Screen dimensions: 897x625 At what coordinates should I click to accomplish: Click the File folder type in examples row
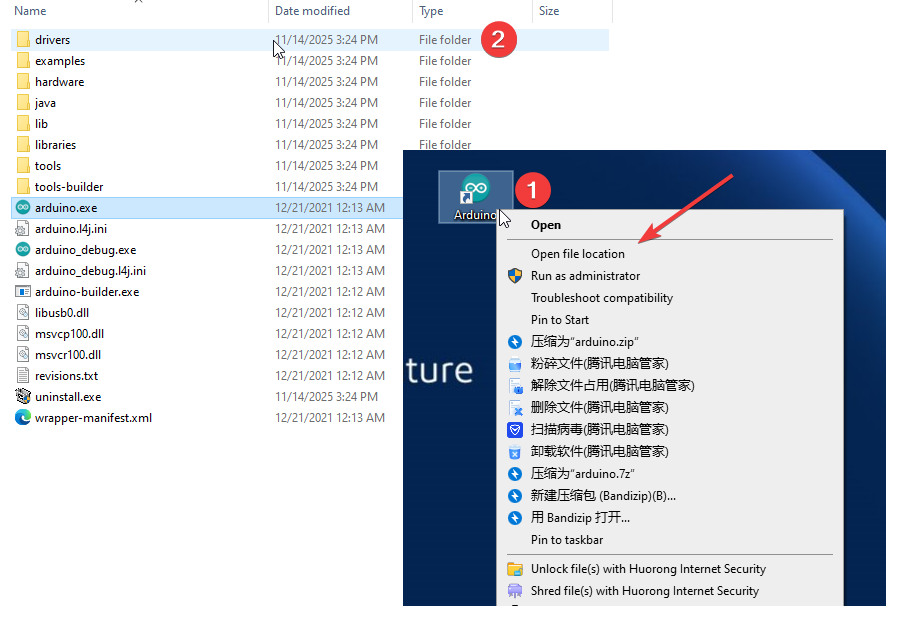click(x=445, y=61)
